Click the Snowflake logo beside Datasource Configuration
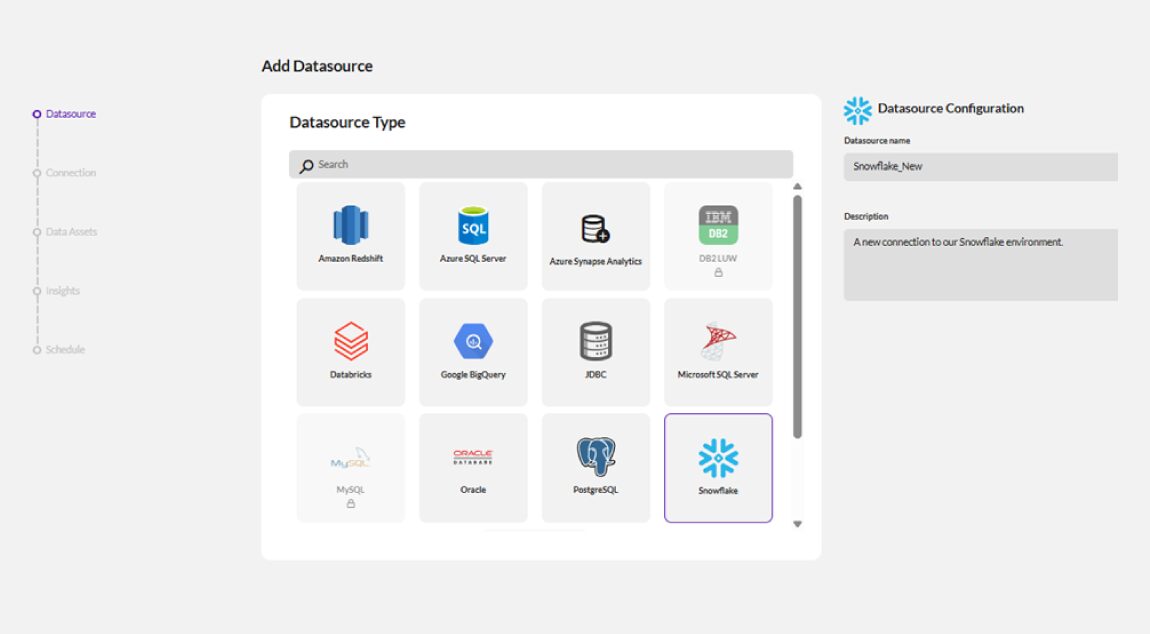Screen dimensions: 1150x634 857,110
